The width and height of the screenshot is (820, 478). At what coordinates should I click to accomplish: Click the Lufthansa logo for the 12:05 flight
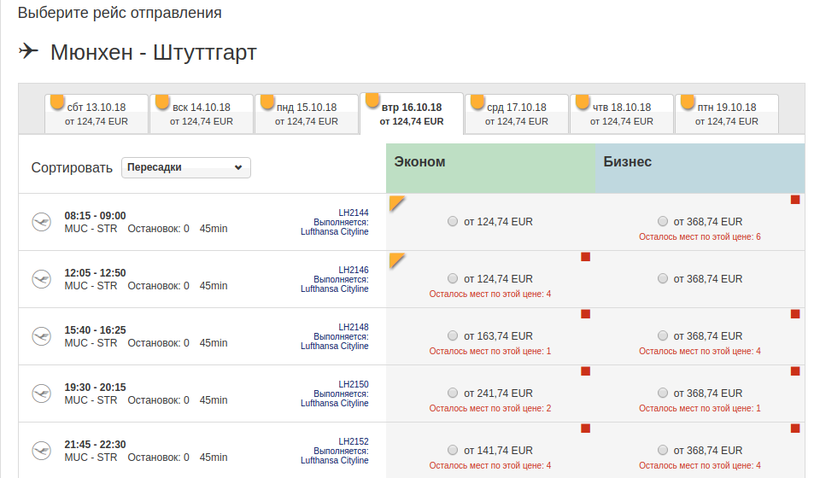[41, 279]
